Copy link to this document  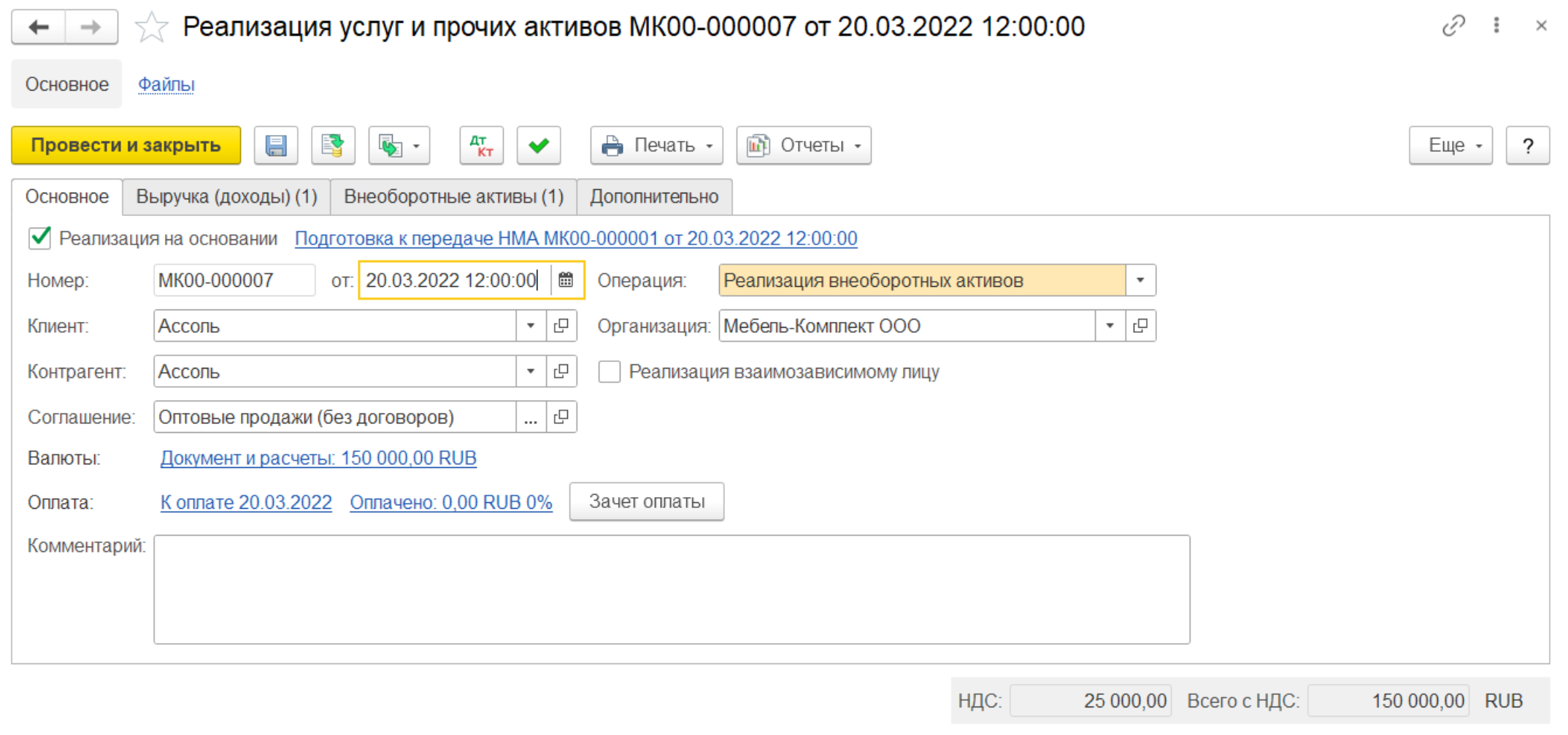click(x=1453, y=26)
